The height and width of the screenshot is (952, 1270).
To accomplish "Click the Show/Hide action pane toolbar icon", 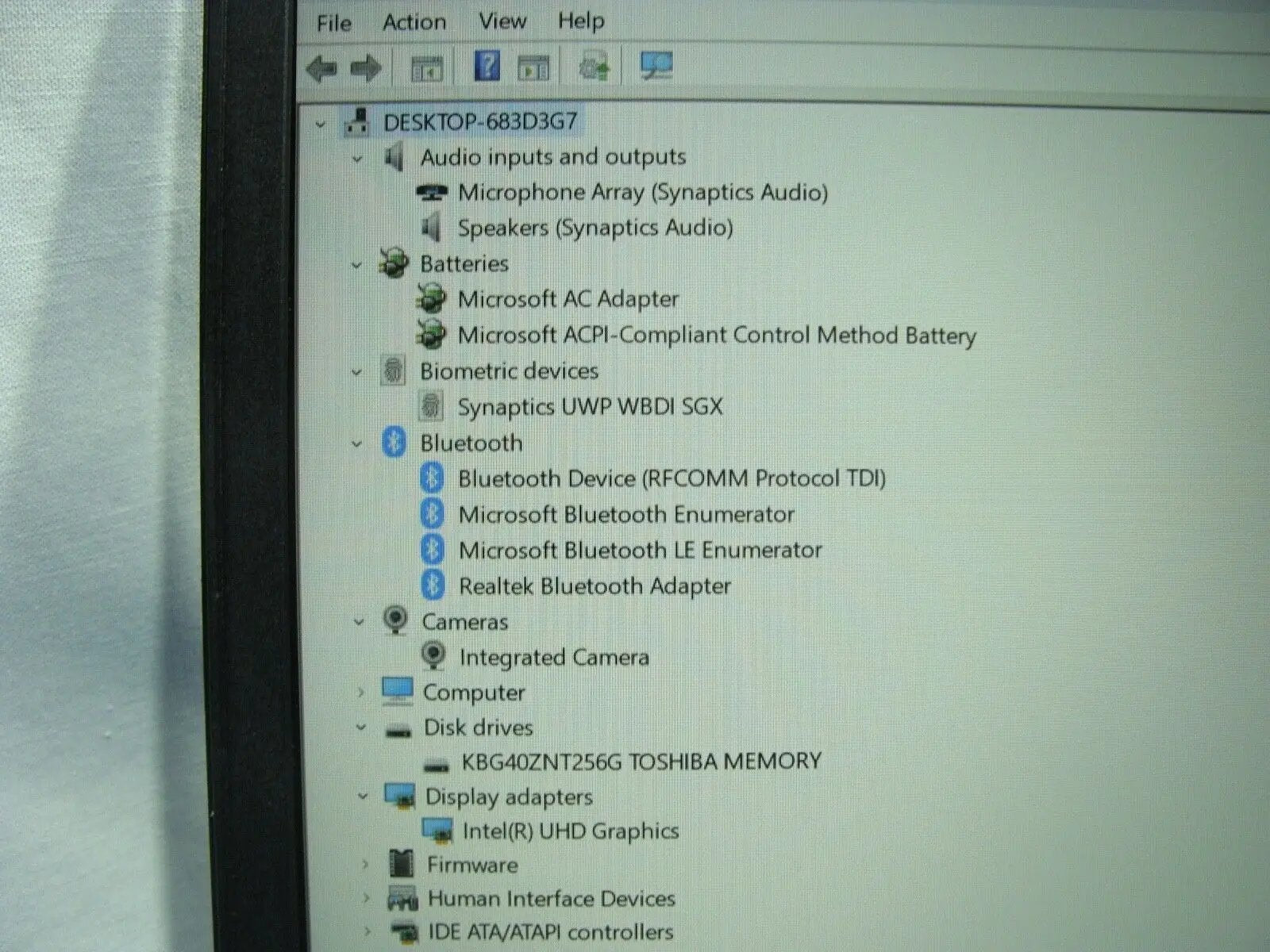I will [x=533, y=68].
